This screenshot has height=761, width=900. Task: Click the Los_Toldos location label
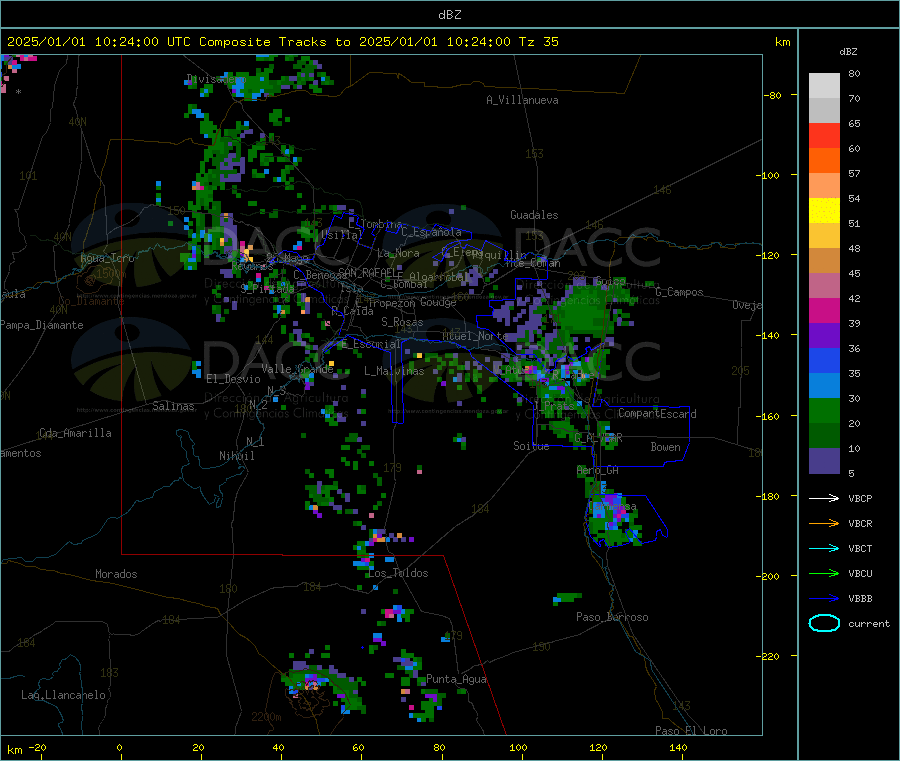point(398,573)
